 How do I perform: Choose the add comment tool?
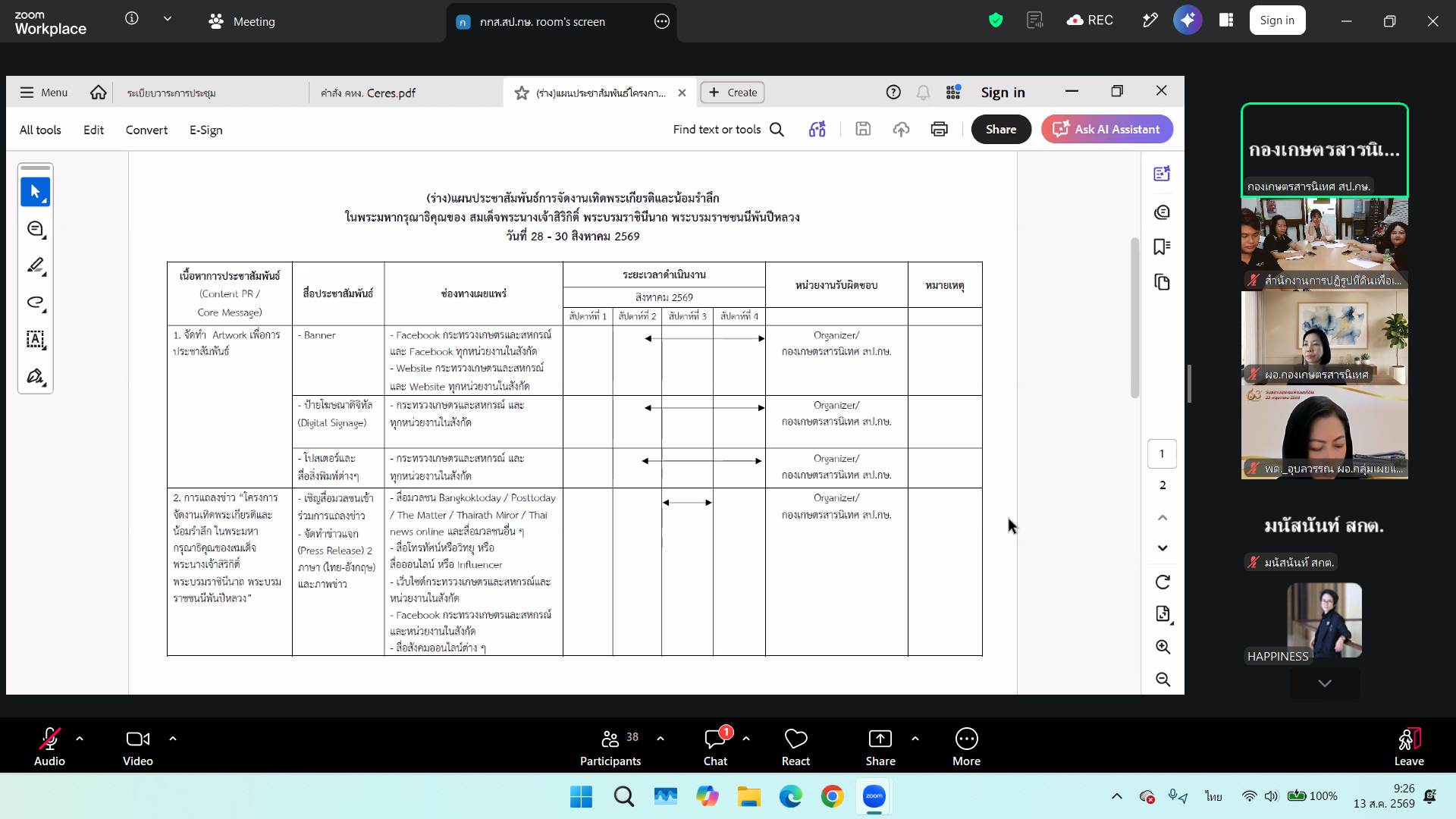(x=35, y=229)
